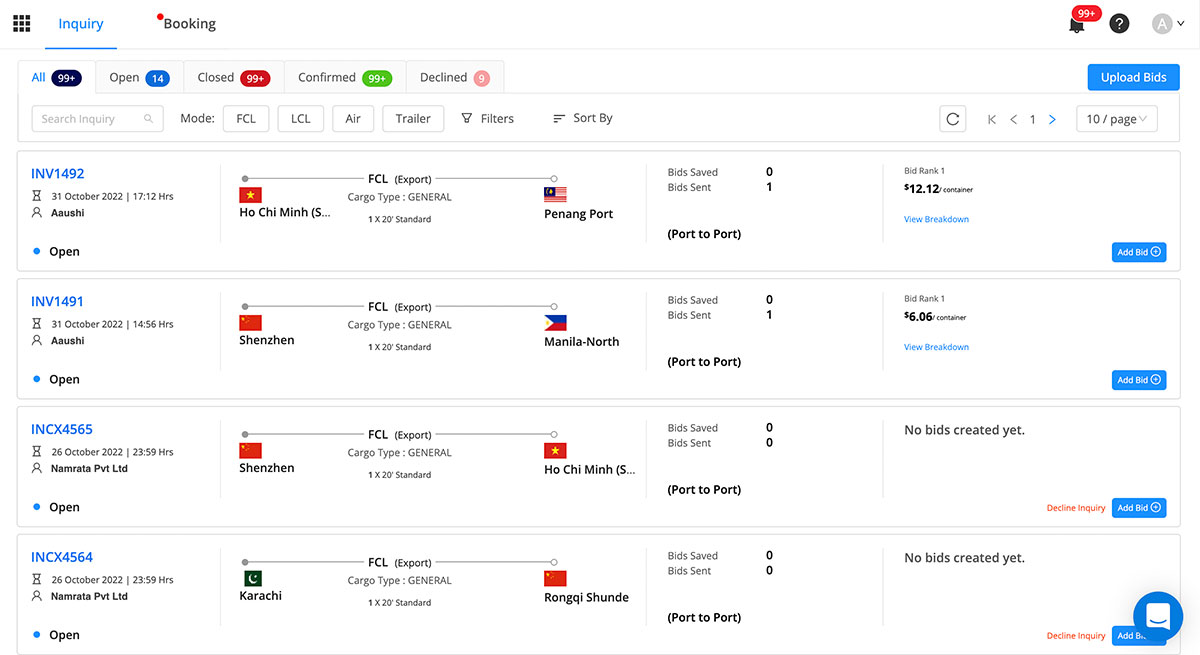Click the Upload Bids button
Screen dimensions: 1200x655
coord(1134,78)
